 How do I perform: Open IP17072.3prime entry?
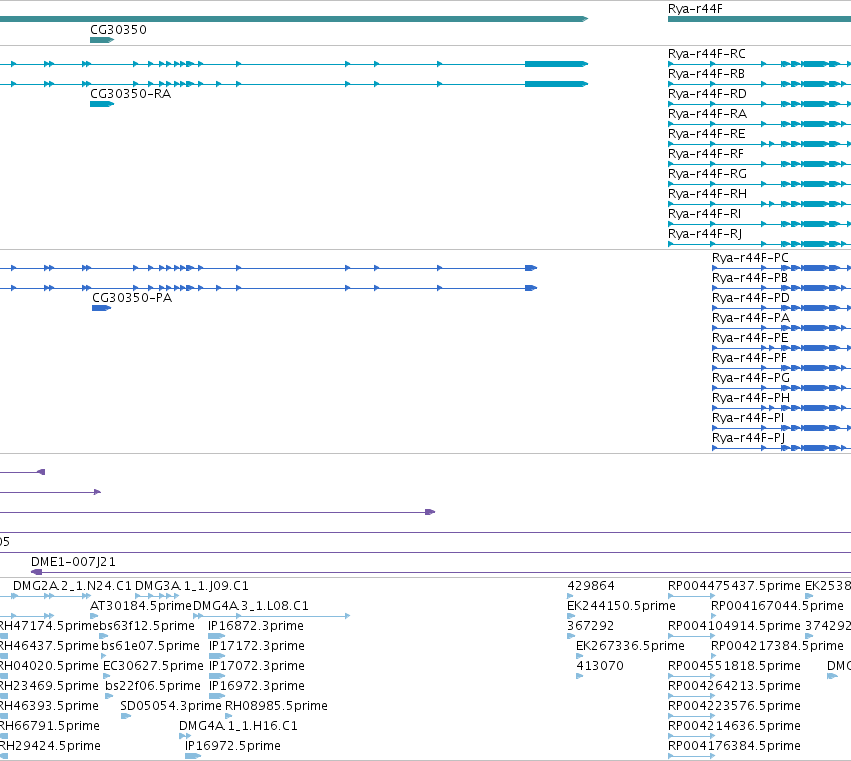coord(256,666)
